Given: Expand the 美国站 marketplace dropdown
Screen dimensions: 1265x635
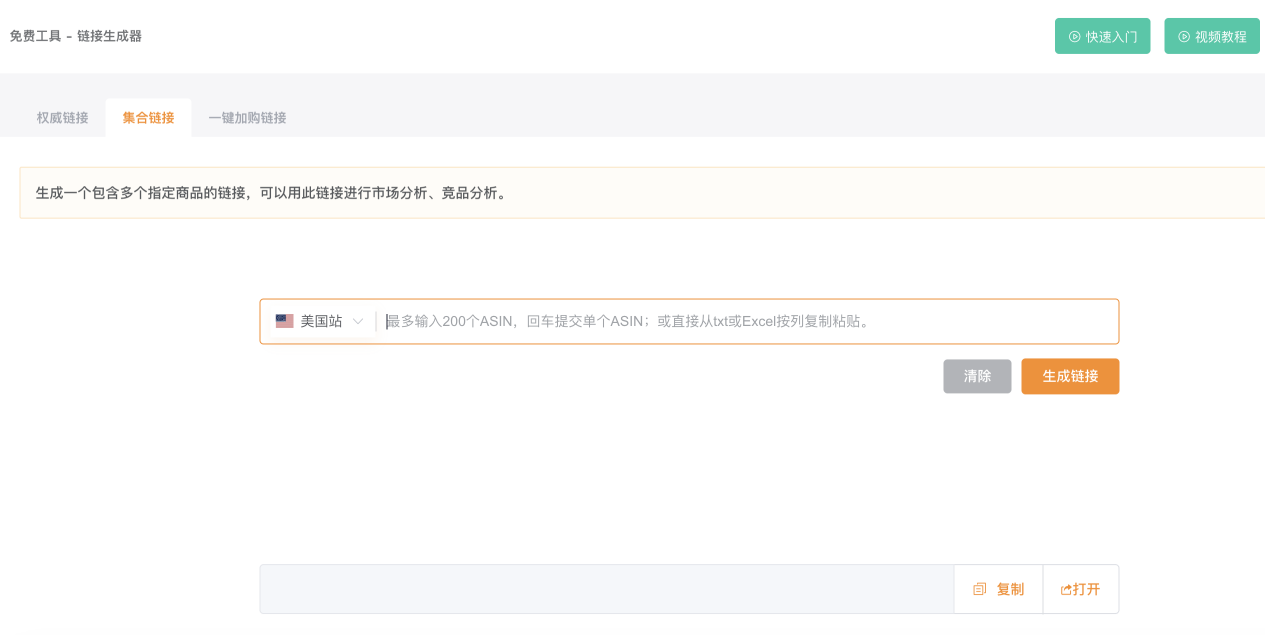Looking at the screenshot, I should pos(320,320).
